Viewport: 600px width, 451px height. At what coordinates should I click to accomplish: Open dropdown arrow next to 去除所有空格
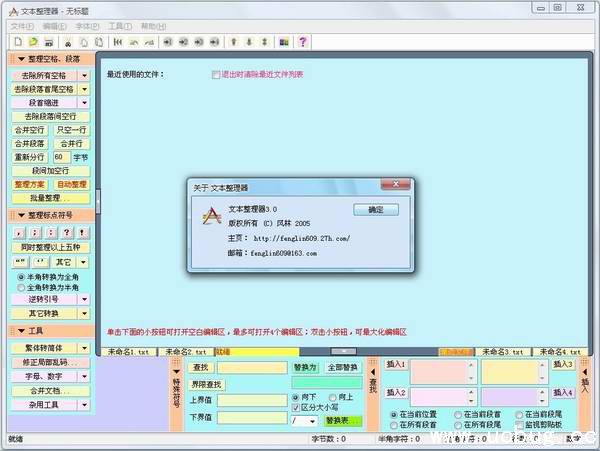(x=84, y=75)
